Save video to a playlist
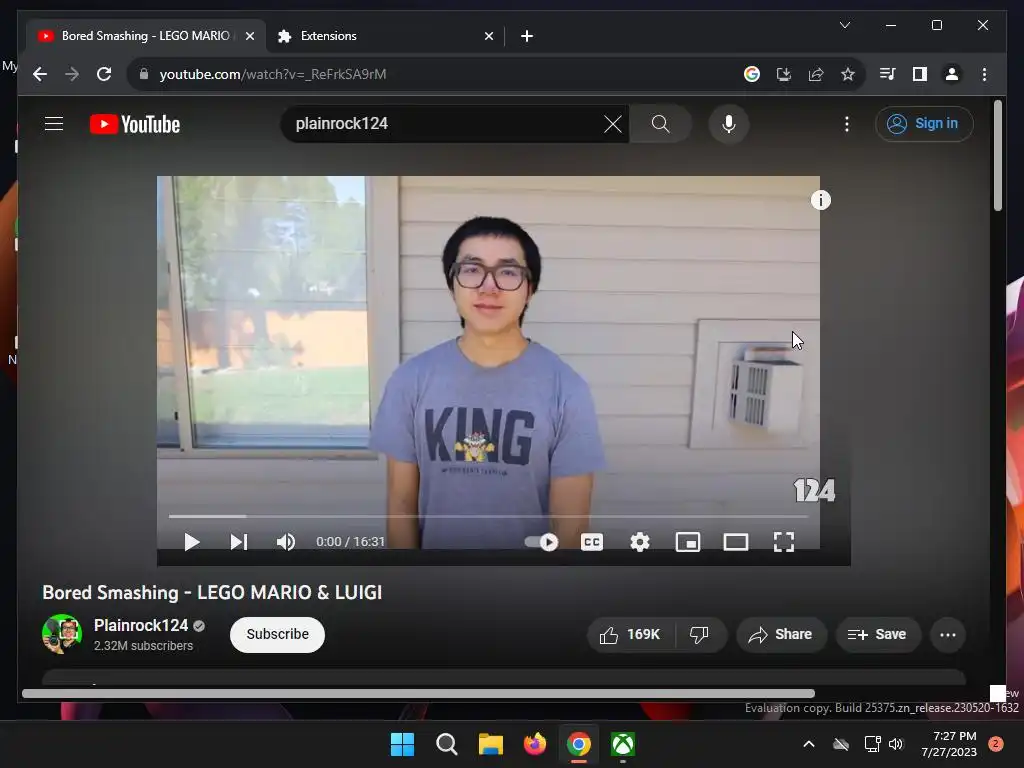The width and height of the screenshot is (1024, 768). click(878, 635)
